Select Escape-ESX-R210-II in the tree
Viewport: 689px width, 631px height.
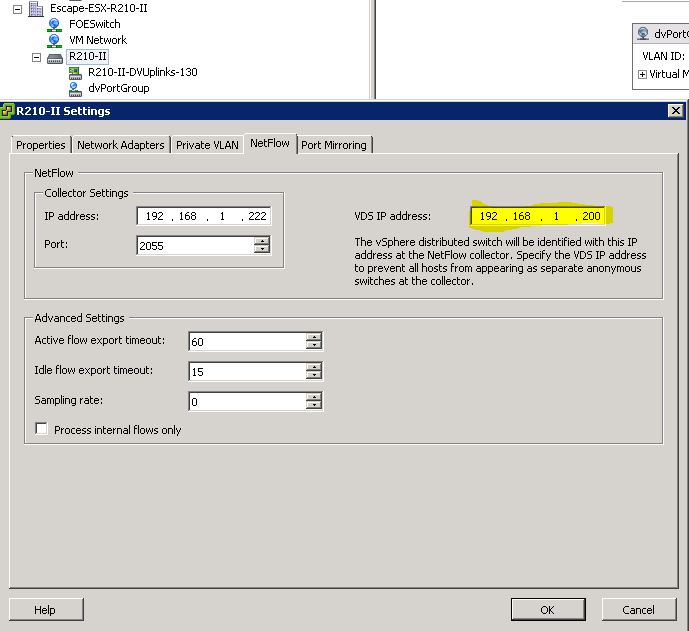(98, 8)
